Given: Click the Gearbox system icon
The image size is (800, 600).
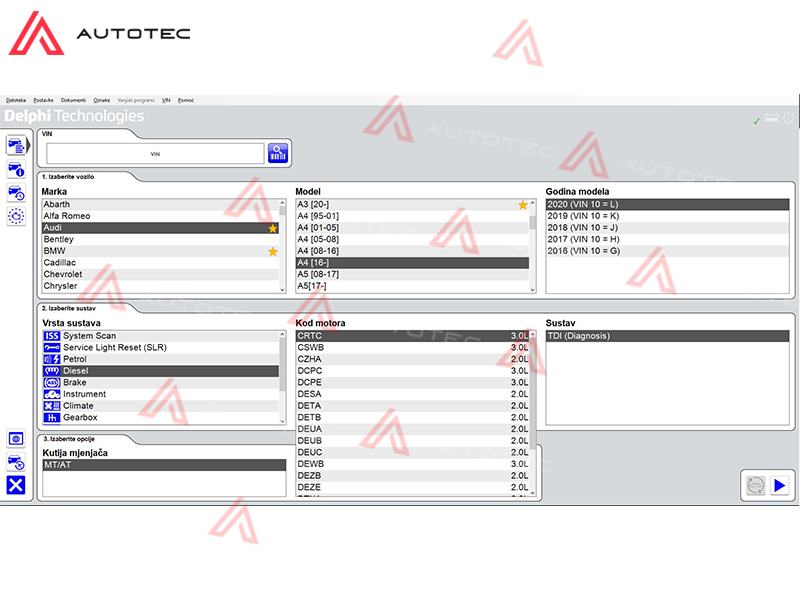Looking at the screenshot, I should tap(52, 418).
